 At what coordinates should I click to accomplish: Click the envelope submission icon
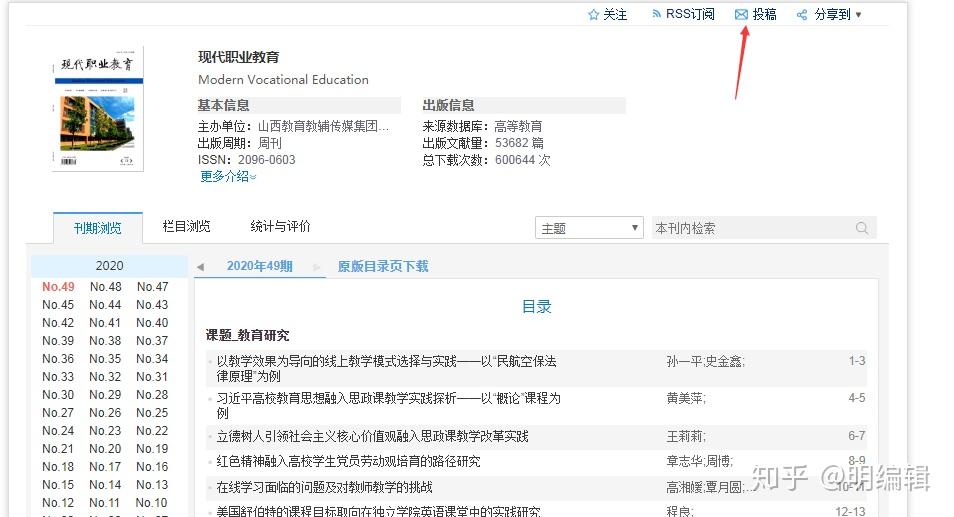(x=741, y=15)
